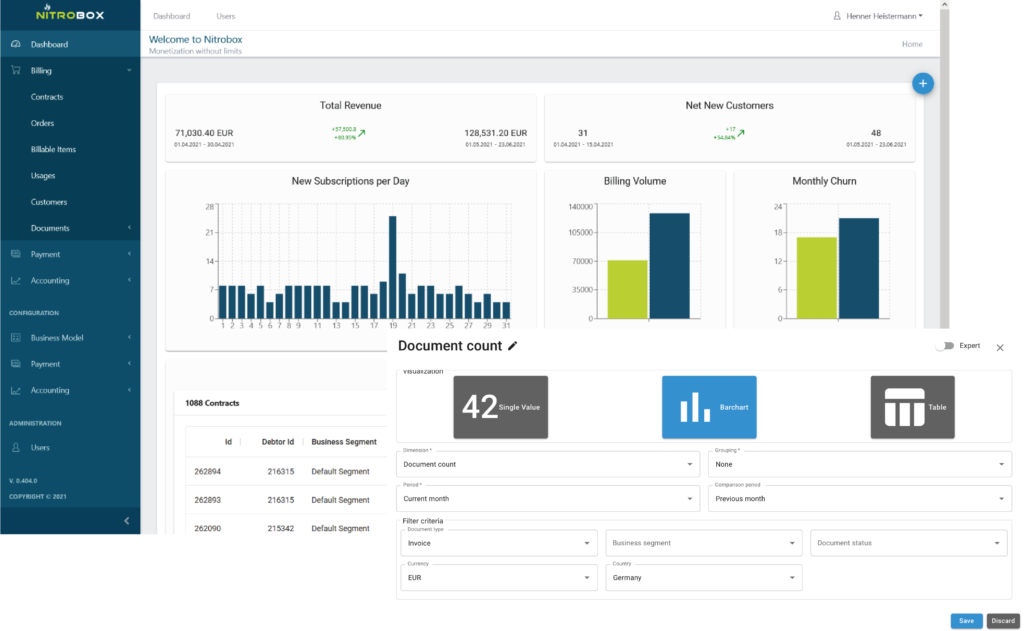Viewport: 1024px width, 631px height.
Task: Click the Net New Customers trend arrow
Action: click(741, 133)
